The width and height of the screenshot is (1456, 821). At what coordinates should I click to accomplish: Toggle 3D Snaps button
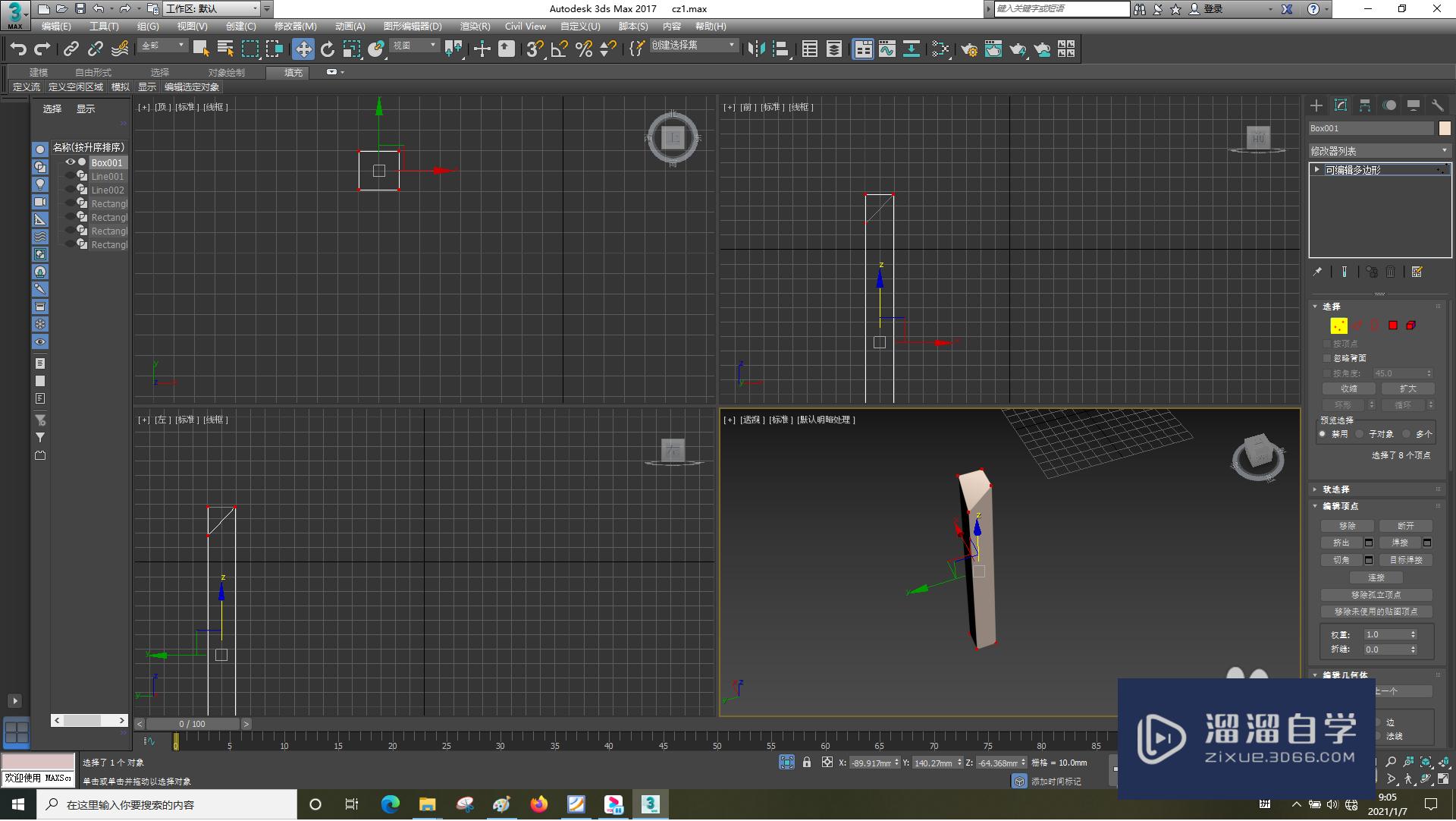pyautogui.click(x=535, y=49)
